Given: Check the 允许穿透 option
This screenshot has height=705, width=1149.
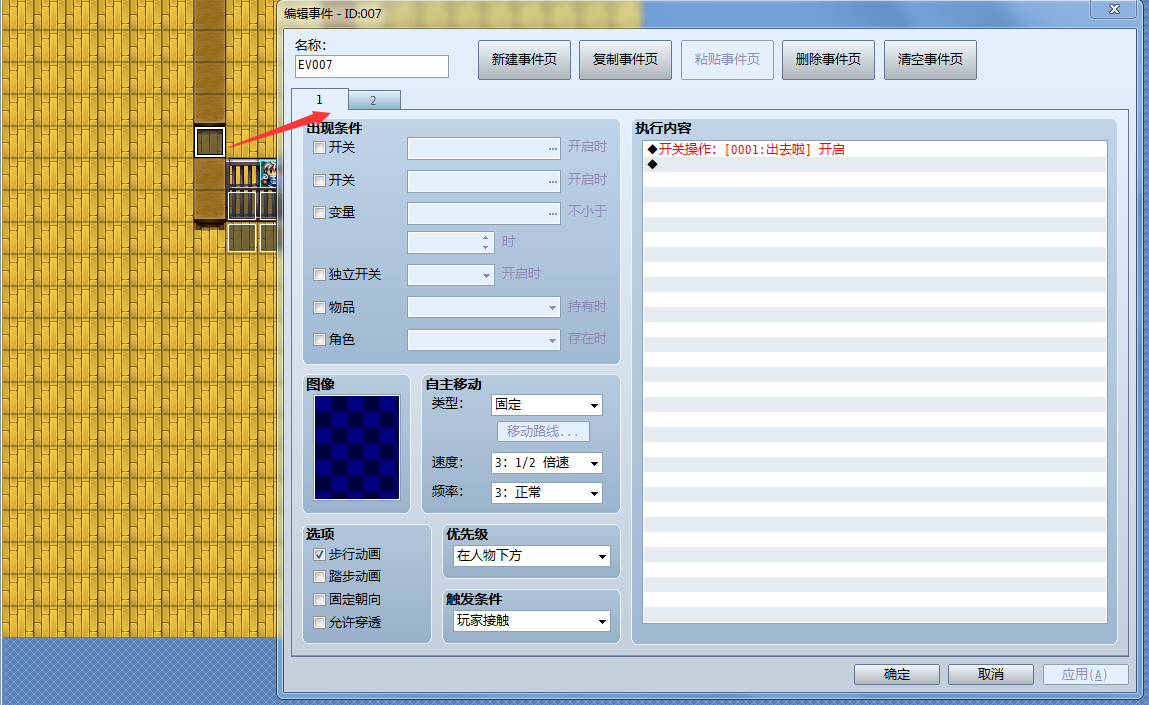Looking at the screenshot, I should [319, 622].
